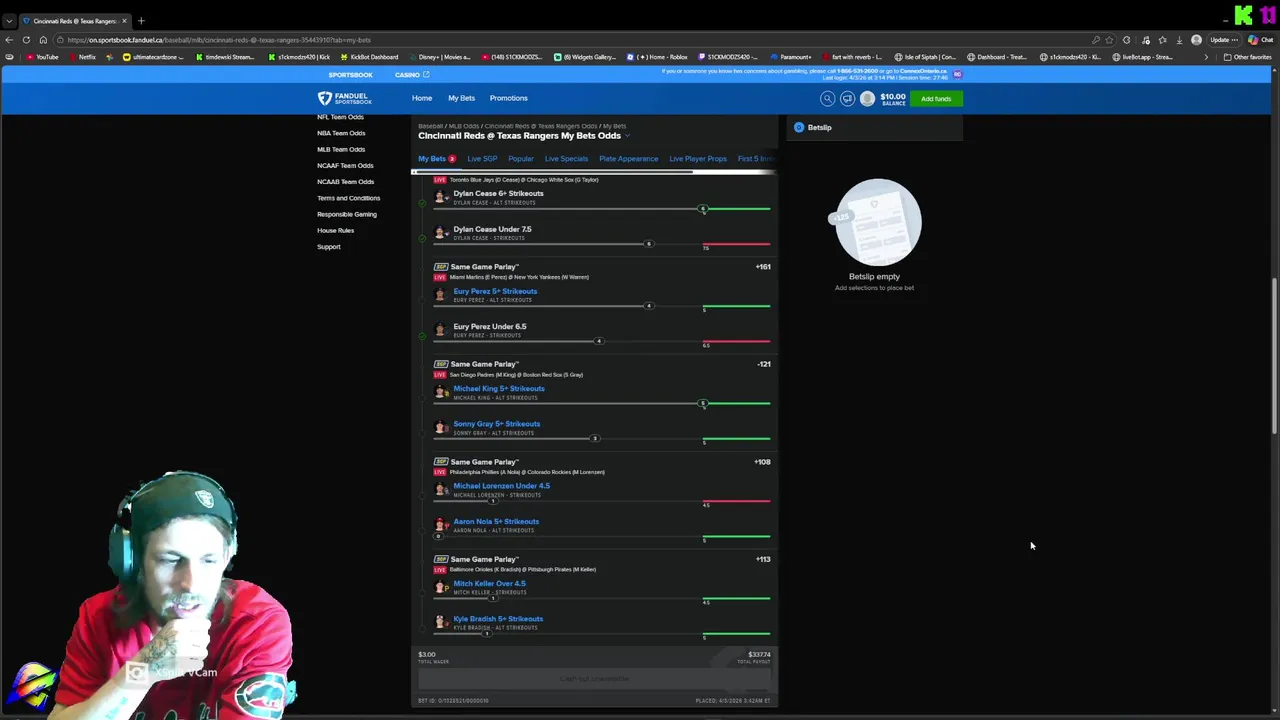
Task: Switch to the Live Specials tab
Action: [x=566, y=159]
